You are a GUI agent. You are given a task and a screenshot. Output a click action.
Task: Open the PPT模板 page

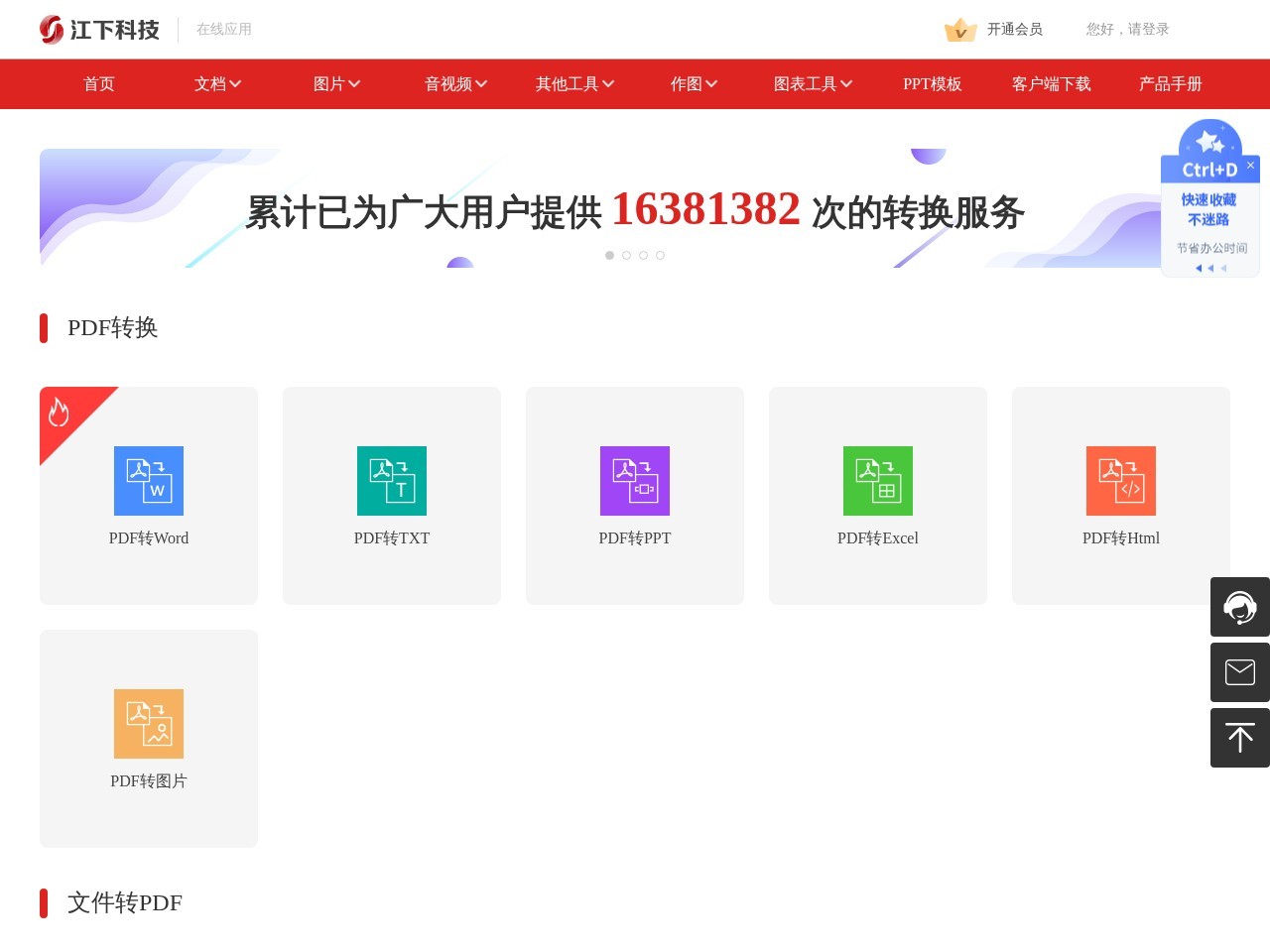tap(933, 84)
